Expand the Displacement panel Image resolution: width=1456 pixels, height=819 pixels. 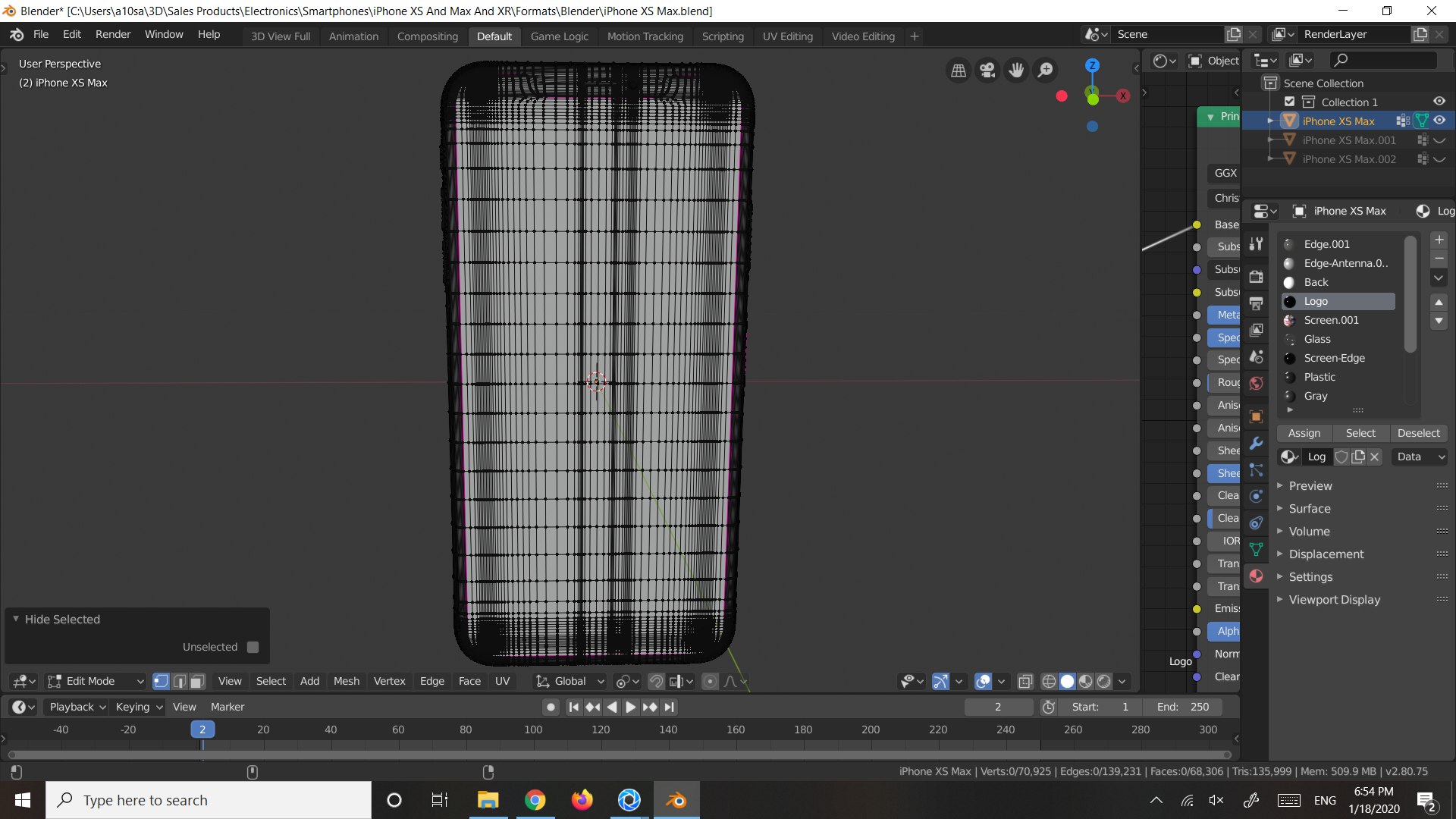(1326, 554)
